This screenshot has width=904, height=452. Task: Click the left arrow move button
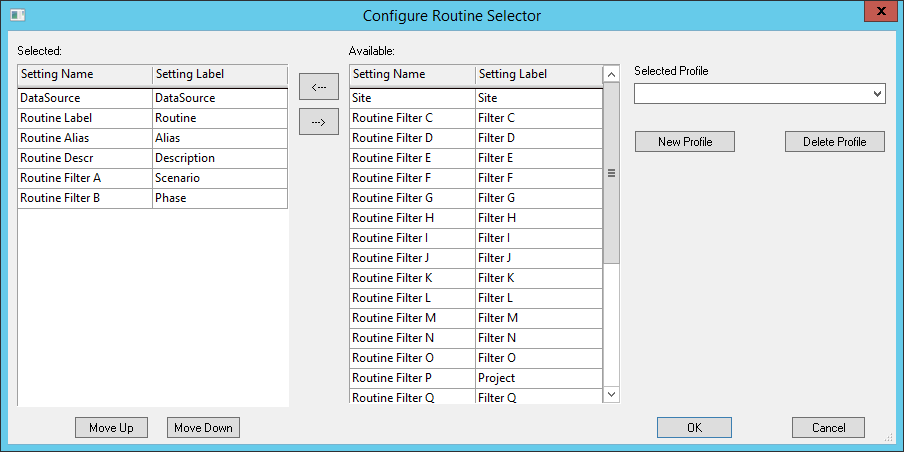click(319, 87)
